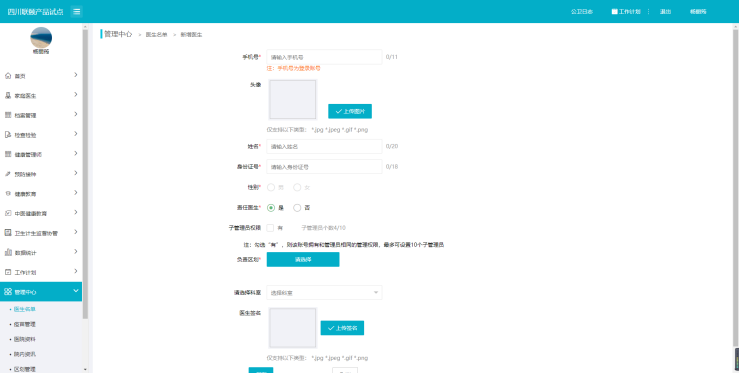Expand the 首页 sidebar chevron
The image size is (740, 374).
click(76, 75)
